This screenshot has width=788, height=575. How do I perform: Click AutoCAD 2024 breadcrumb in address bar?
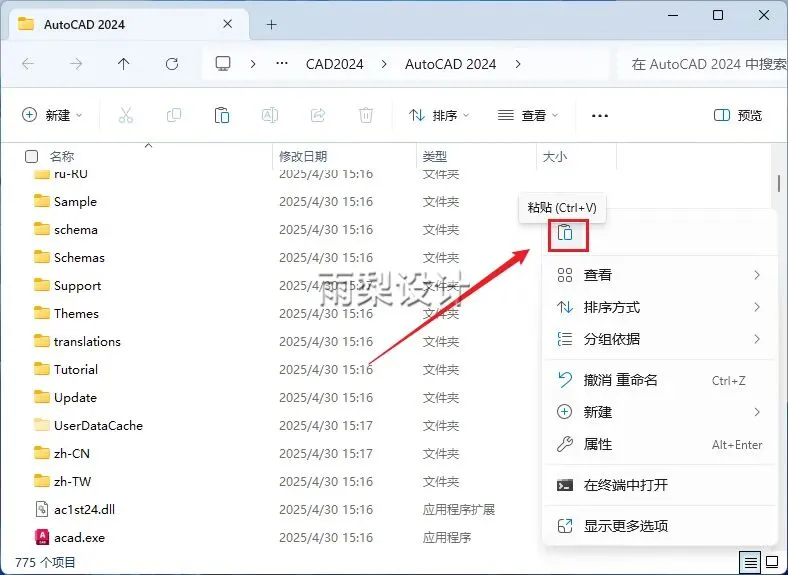(x=450, y=64)
